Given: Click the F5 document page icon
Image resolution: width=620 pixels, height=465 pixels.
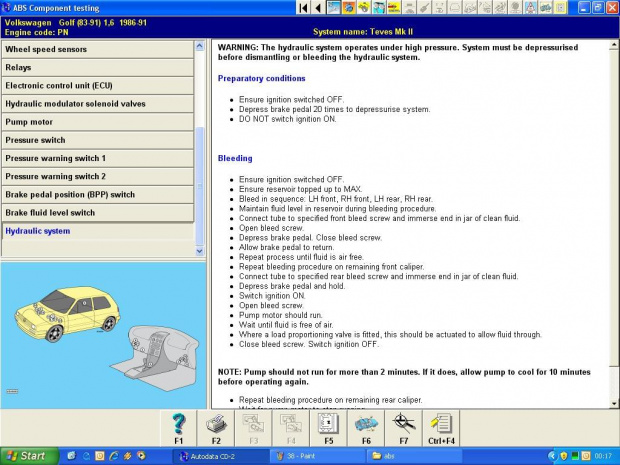Looking at the screenshot, I should 328,424.
